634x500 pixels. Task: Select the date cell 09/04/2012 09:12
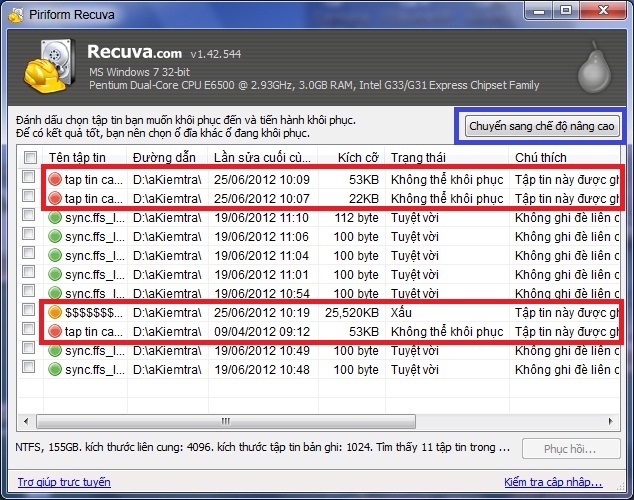click(x=262, y=331)
